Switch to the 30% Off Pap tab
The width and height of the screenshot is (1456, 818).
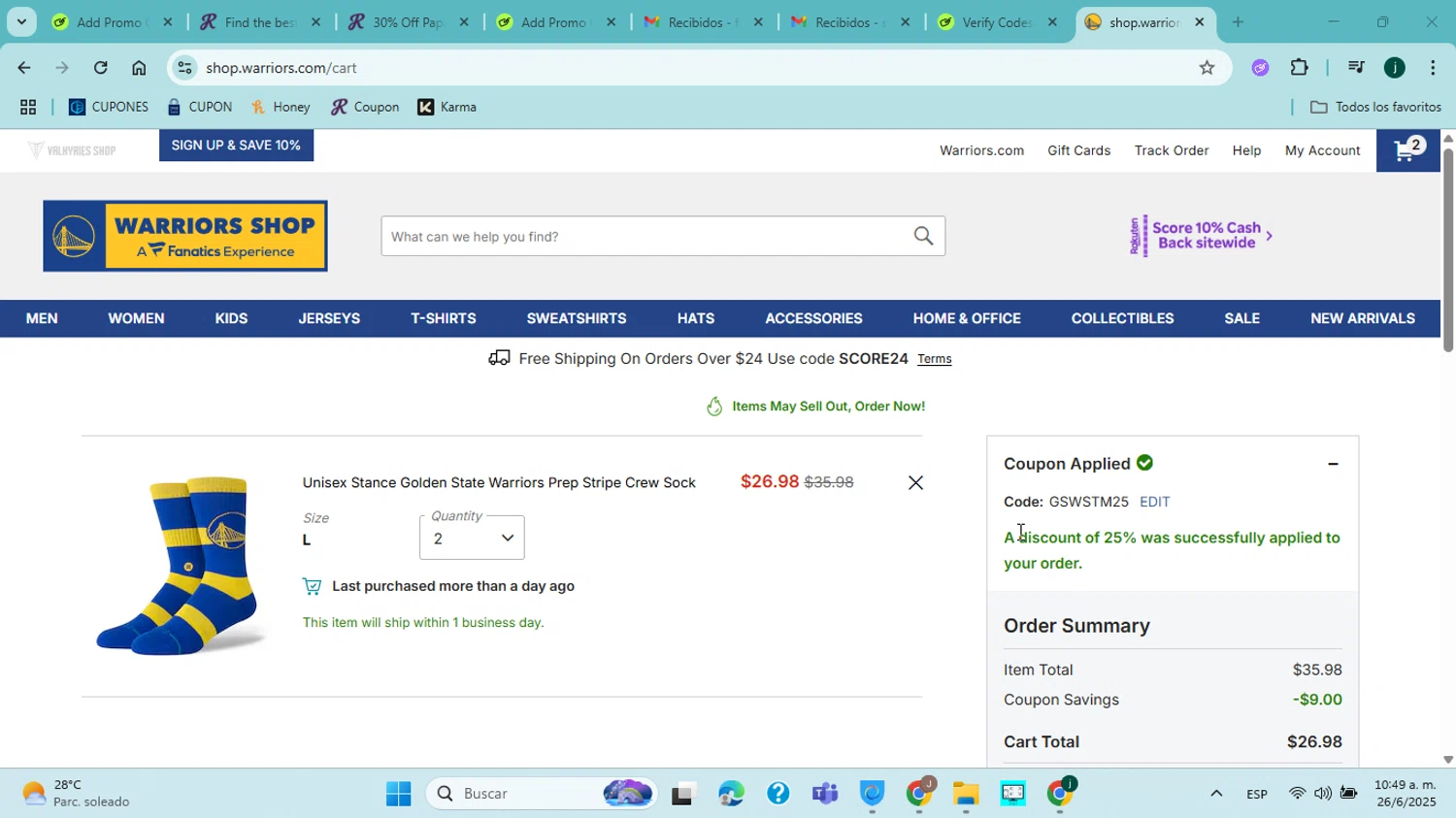click(408, 22)
